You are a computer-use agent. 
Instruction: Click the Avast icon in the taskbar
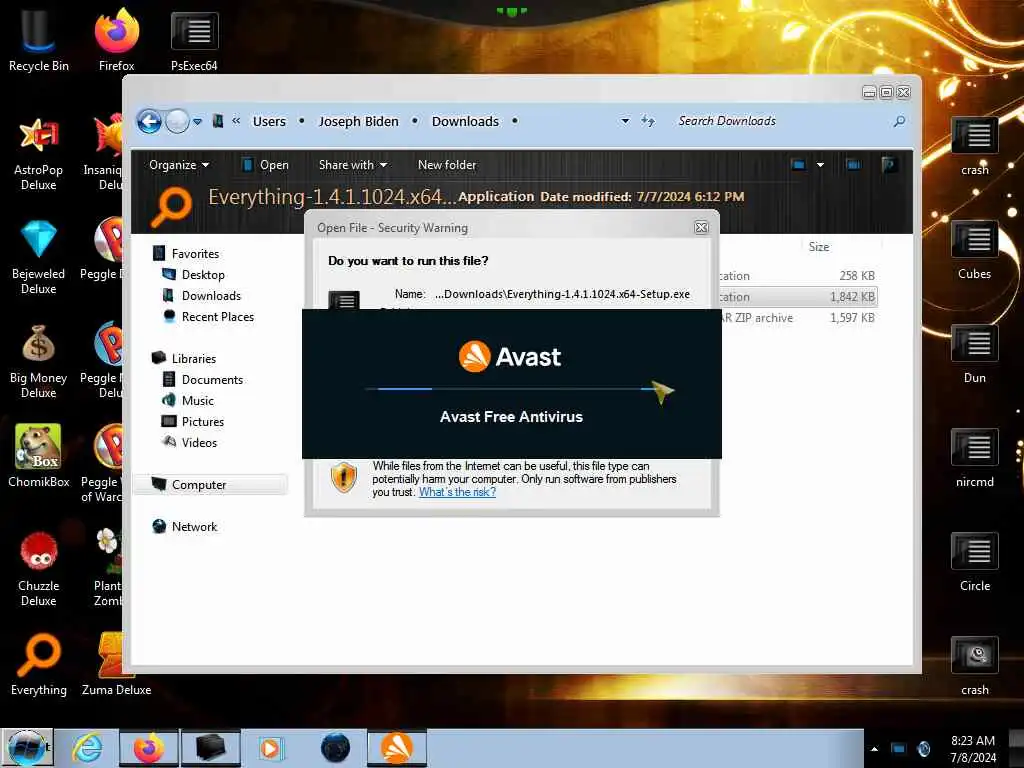coord(397,748)
